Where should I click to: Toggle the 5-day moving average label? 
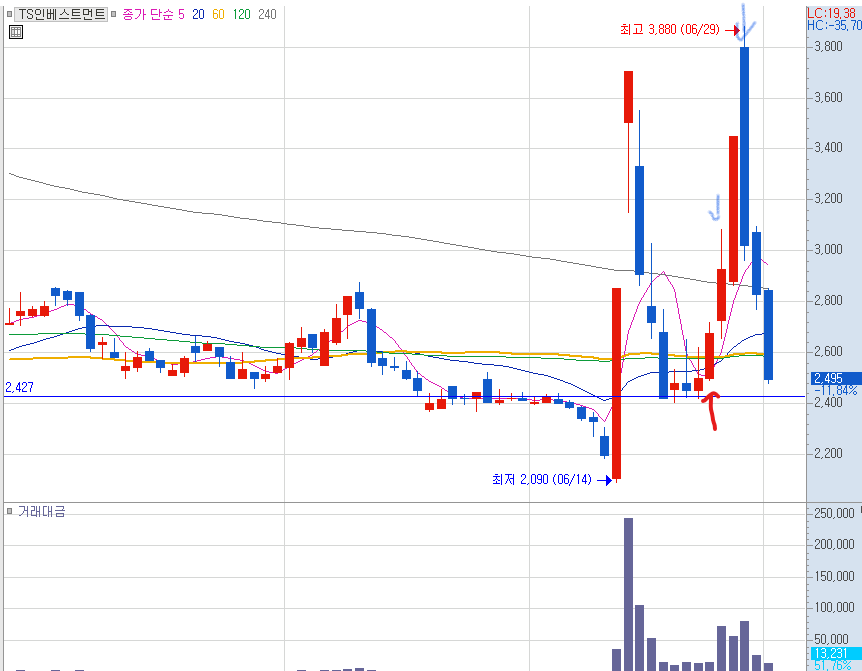[x=181, y=14]
